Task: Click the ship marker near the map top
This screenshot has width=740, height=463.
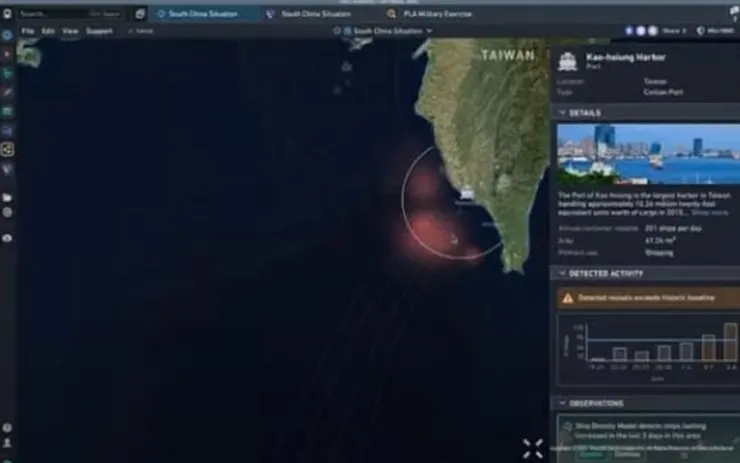Action: click(346, 66)
